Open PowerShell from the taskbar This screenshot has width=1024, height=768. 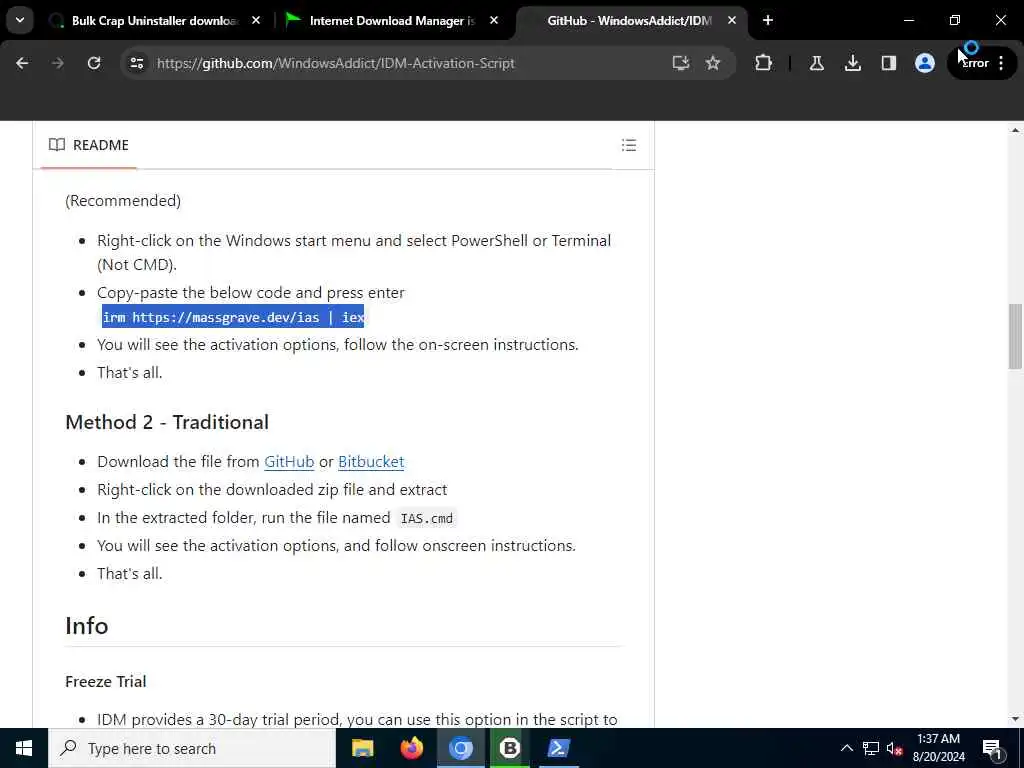point(558,748)
